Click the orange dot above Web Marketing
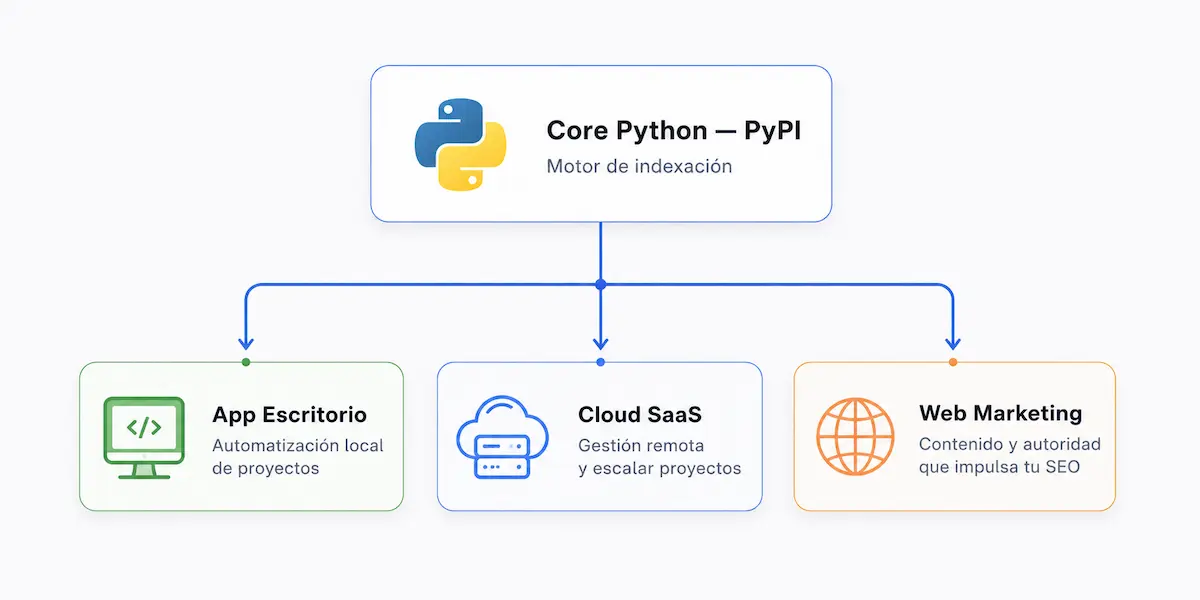Viewport: 1200px width, 600px height. point(953,362)
